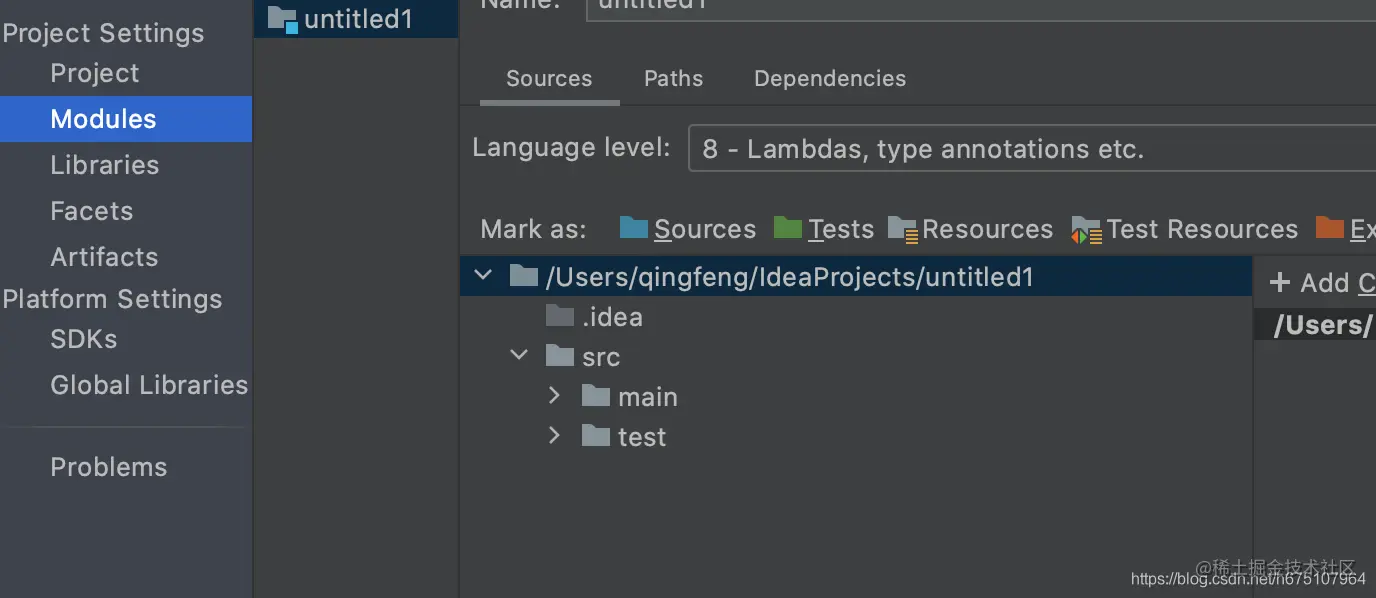1376x598 pixels.
Task: Expand the main folder
Action: [555, 396]
